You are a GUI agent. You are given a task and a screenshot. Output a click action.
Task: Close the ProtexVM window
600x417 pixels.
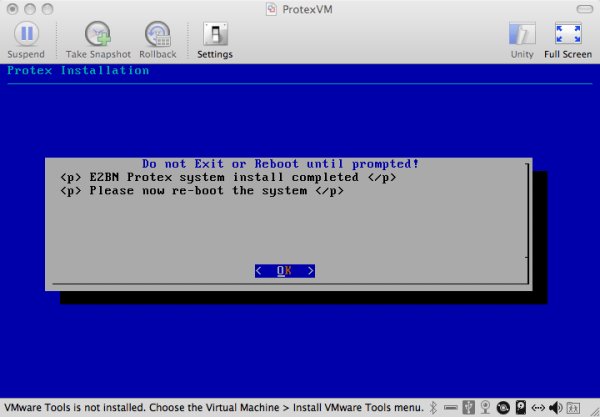pyautogui.click(x=12, y=9)
